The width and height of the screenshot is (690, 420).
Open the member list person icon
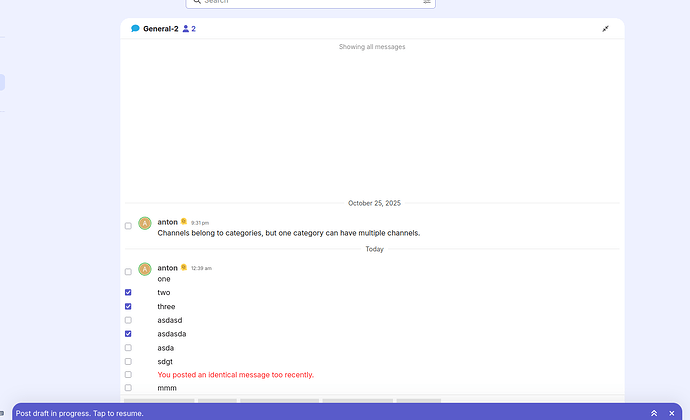(x=186, y=29)
